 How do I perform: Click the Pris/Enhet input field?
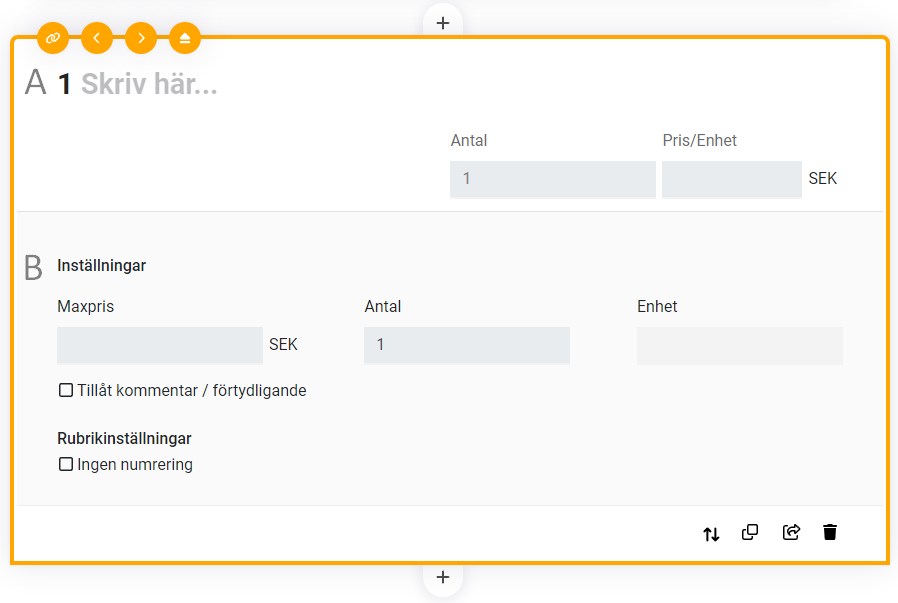731,180
